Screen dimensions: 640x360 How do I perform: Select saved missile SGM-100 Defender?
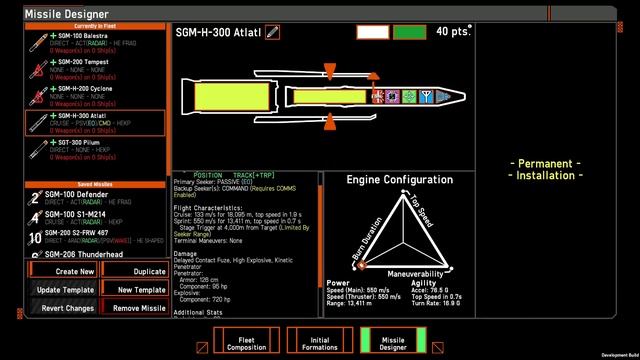click(96, 198)
